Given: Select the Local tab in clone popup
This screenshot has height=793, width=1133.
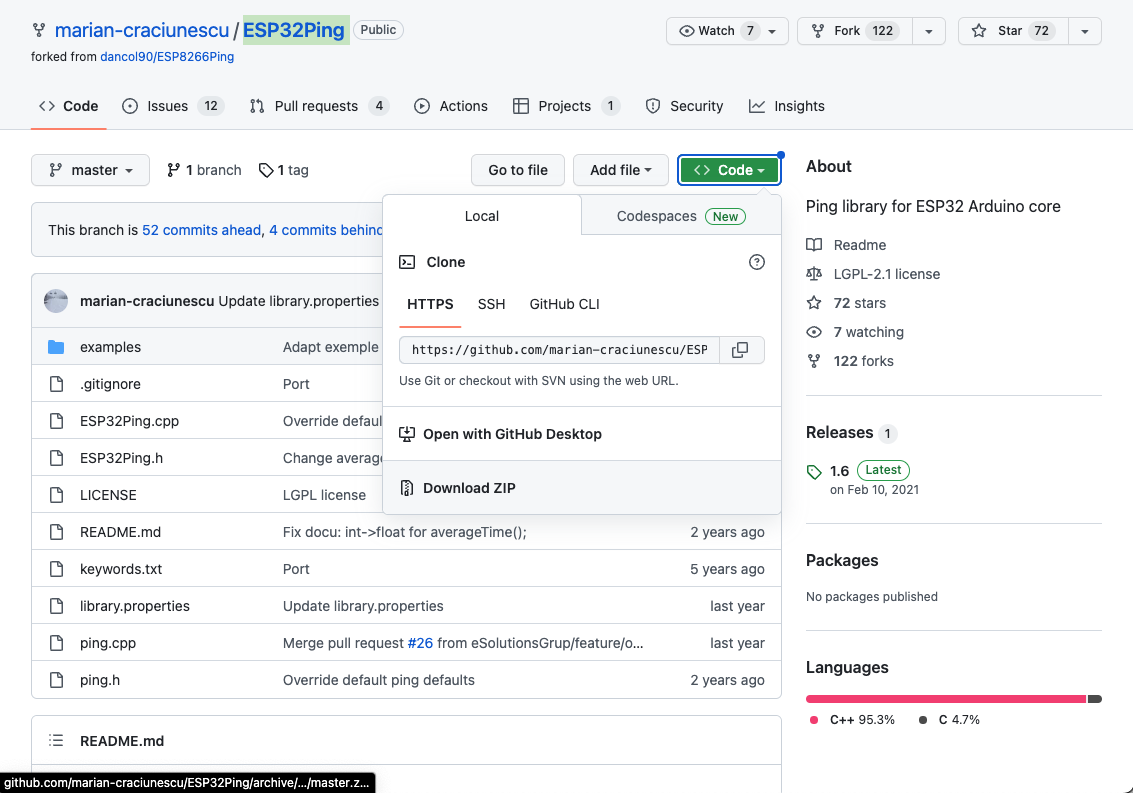Looking at the screenshot, I should [x=482, y=216].
